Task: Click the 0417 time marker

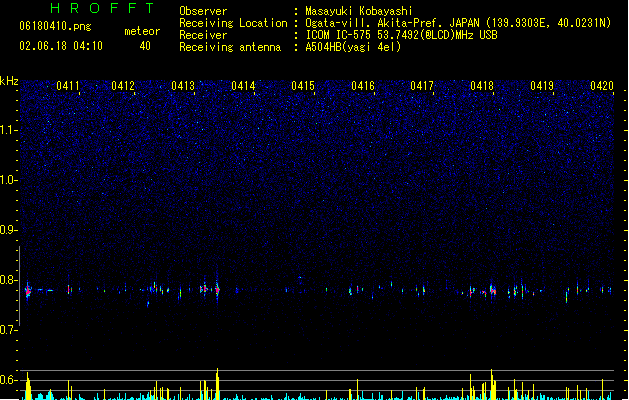Action: [x=422, y=86]
